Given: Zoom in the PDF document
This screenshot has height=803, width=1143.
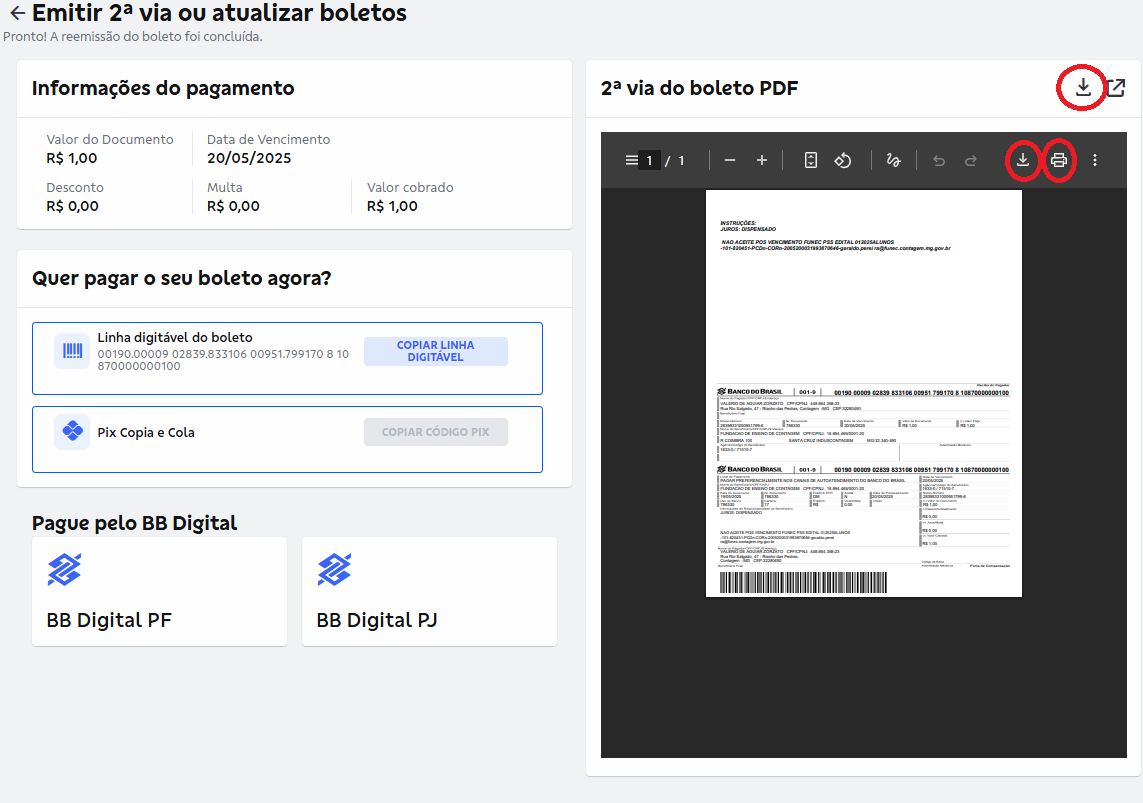Looking at the screenshot, I should pos(762,160).
